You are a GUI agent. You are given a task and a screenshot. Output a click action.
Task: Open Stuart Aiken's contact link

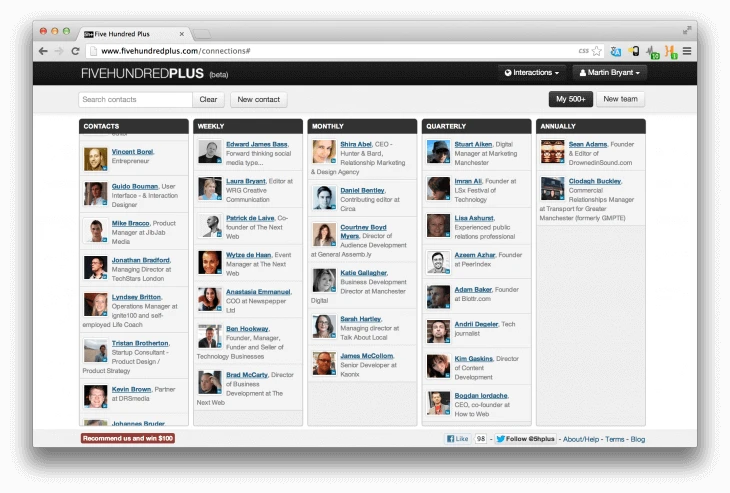pyautogui.click(x=473, y=144)
